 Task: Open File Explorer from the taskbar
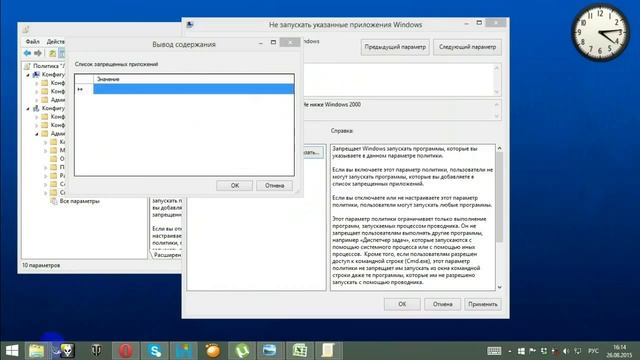pyautogui.click(x=36, y=351)
